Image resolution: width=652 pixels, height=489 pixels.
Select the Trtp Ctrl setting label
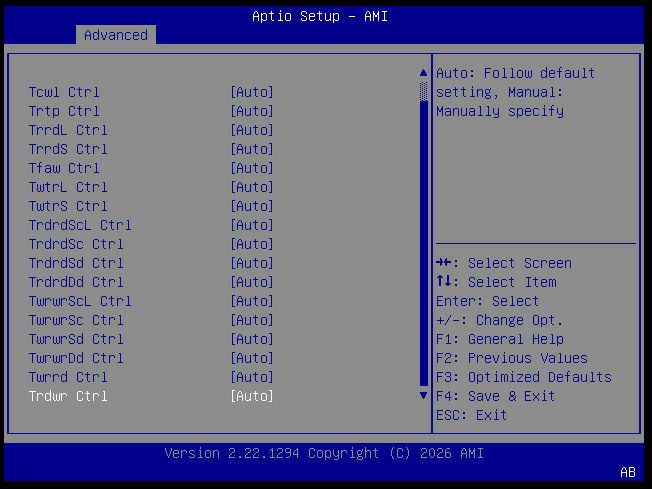pos(64,111)
